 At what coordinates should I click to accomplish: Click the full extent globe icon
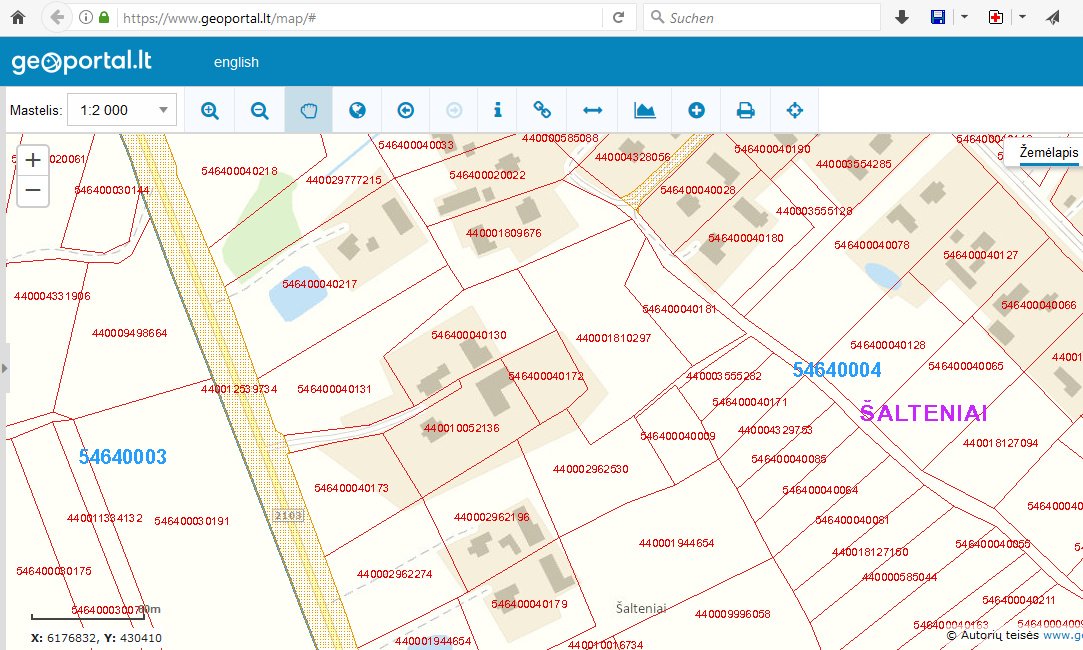coord(357,110)
